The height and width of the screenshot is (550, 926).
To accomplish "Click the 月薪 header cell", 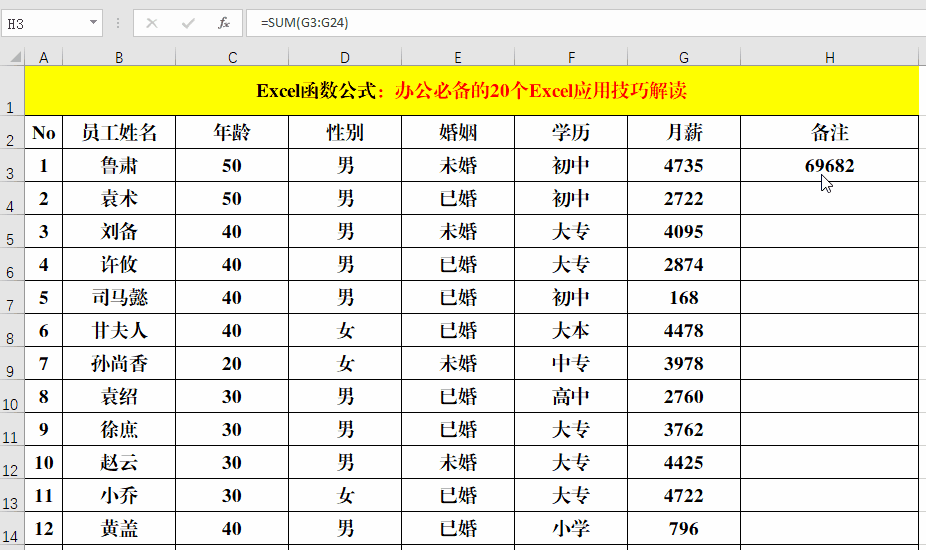I will (x=684, y=132).
